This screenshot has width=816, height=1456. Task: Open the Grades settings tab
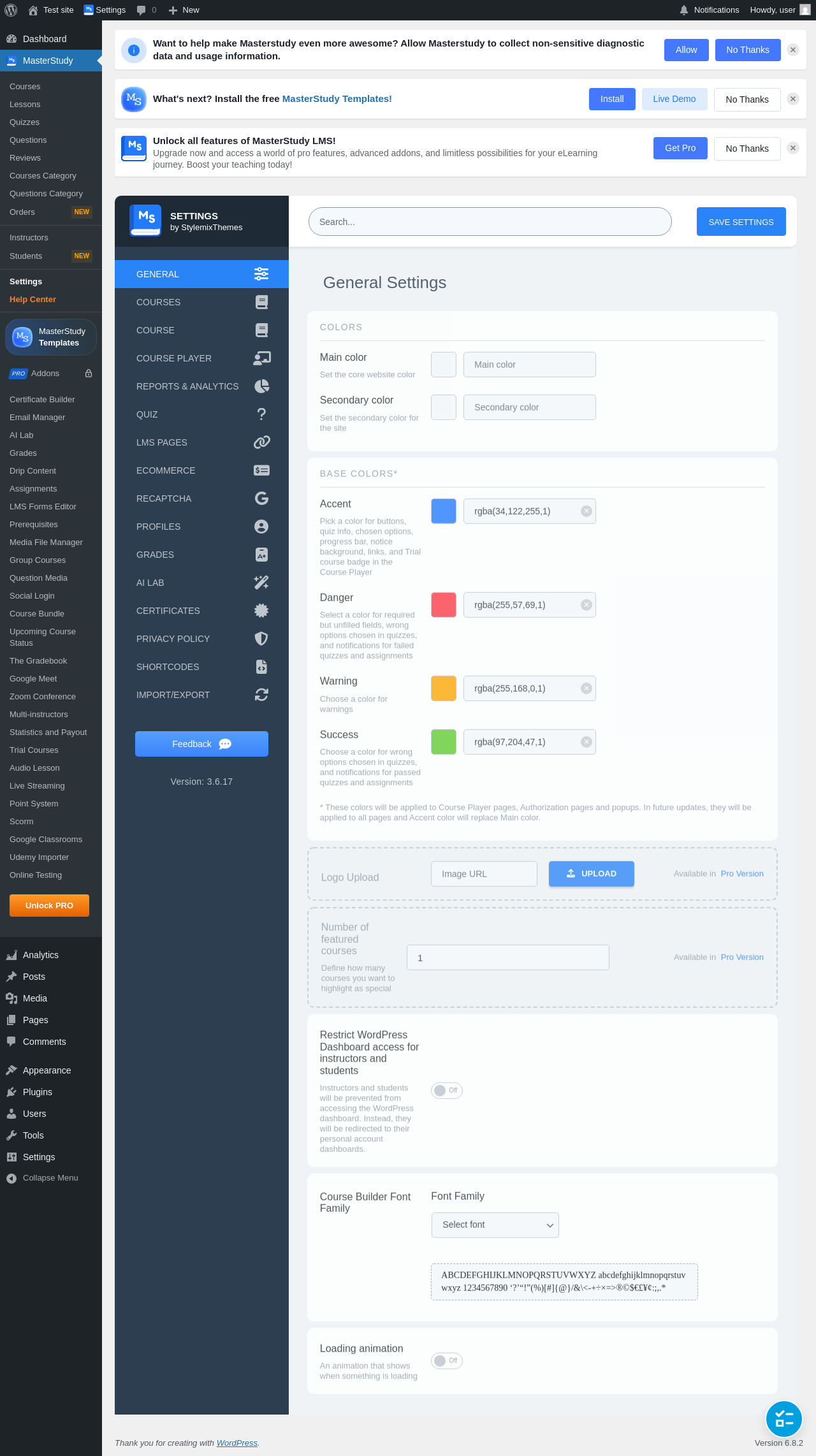[201, 555]
